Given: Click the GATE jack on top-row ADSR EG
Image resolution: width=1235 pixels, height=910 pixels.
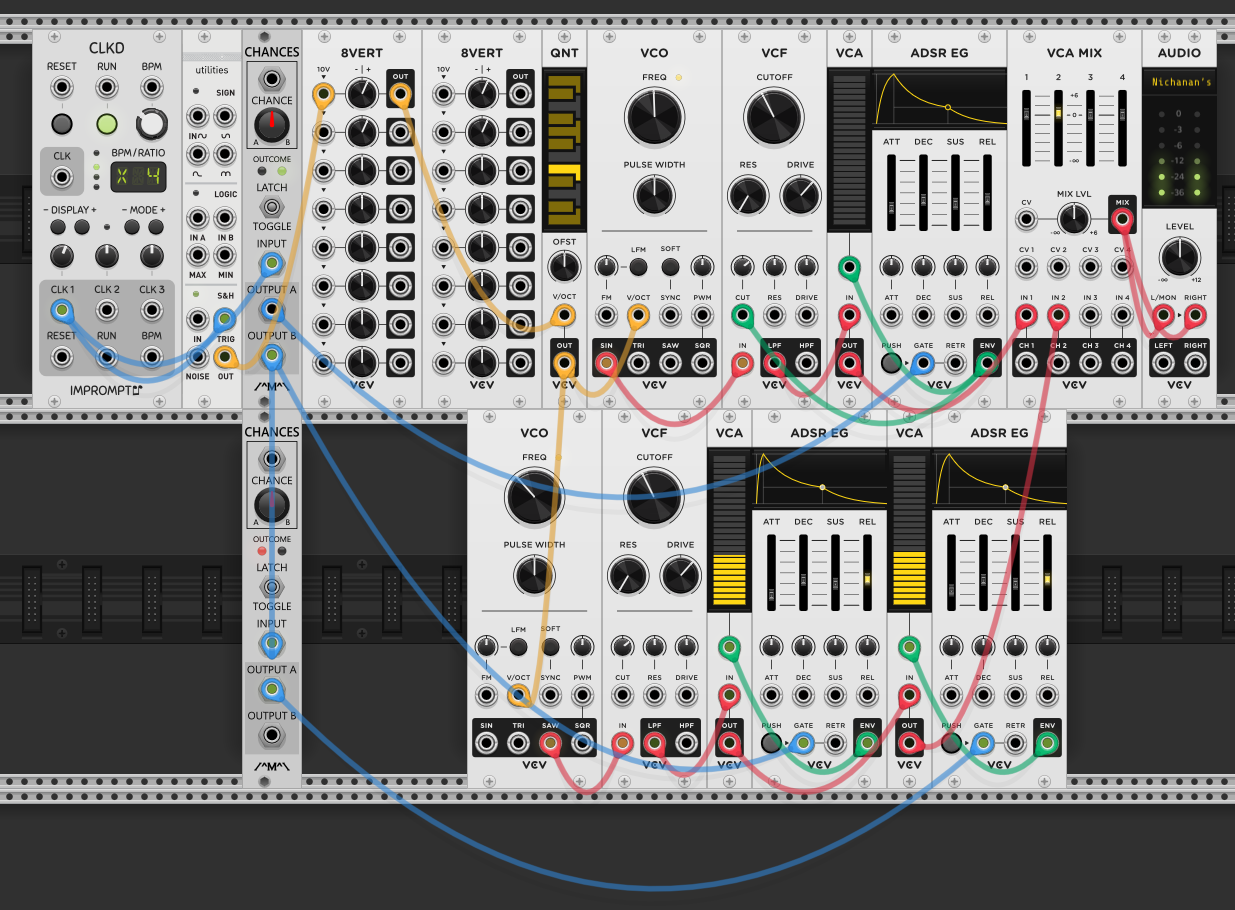Looking at the screenshot, I should tap(923, 362).
